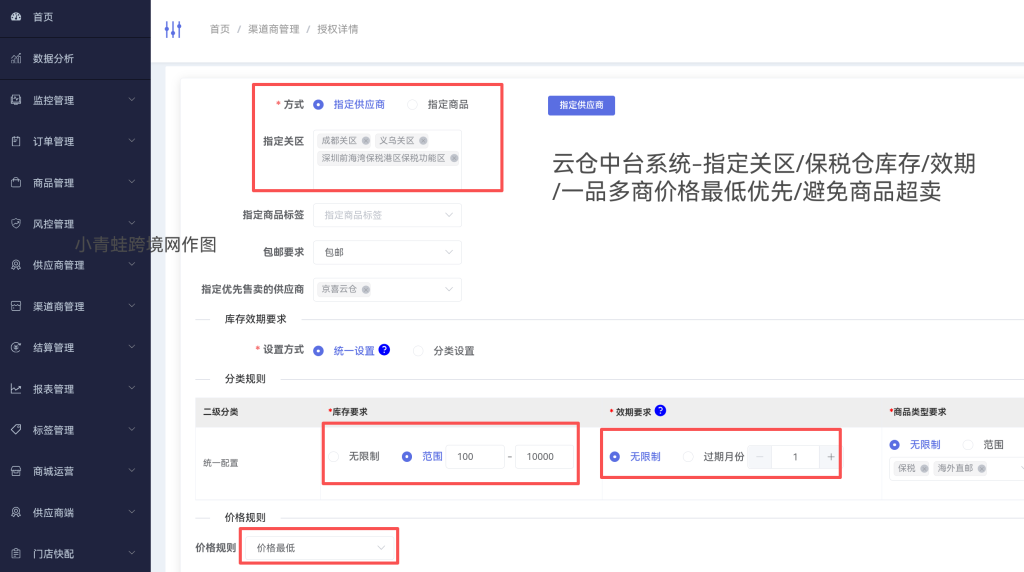
Task: Open the 包邮要求 dropdown
Action: click(387, 252)
